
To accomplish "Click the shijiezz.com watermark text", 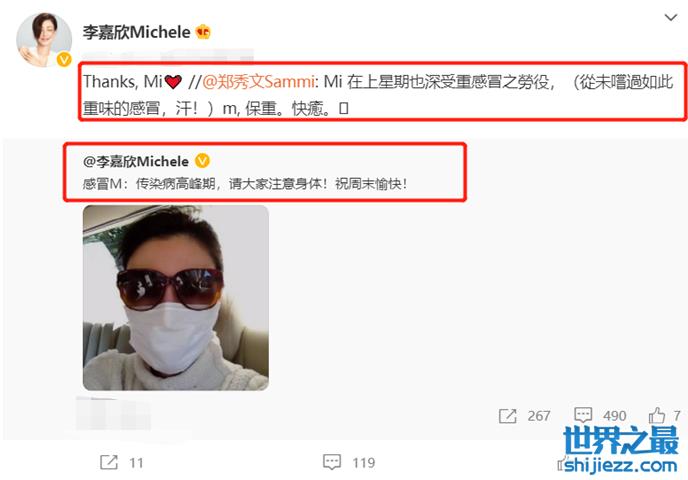I will pyautogui.click(x=620, y=466).
